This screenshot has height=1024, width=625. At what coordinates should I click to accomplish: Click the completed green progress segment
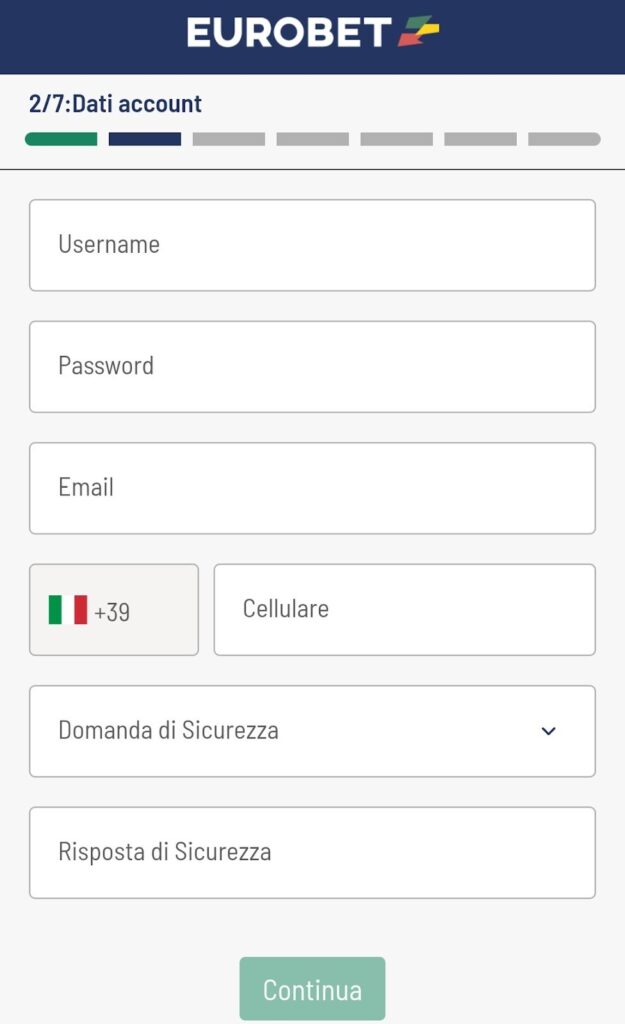60,139
